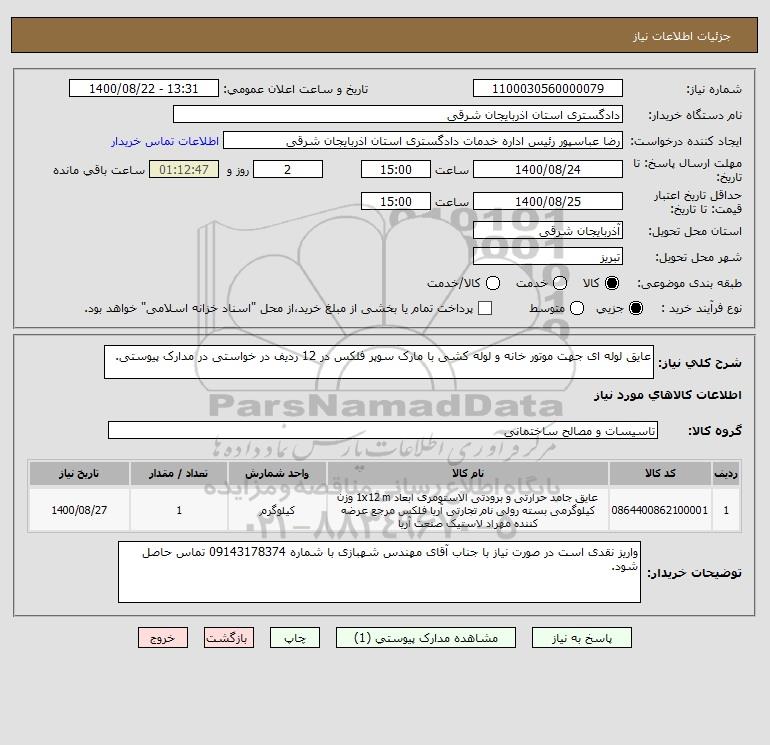Click the ردیف column header
Screen dimensions: 770x745
click(726, 473)
